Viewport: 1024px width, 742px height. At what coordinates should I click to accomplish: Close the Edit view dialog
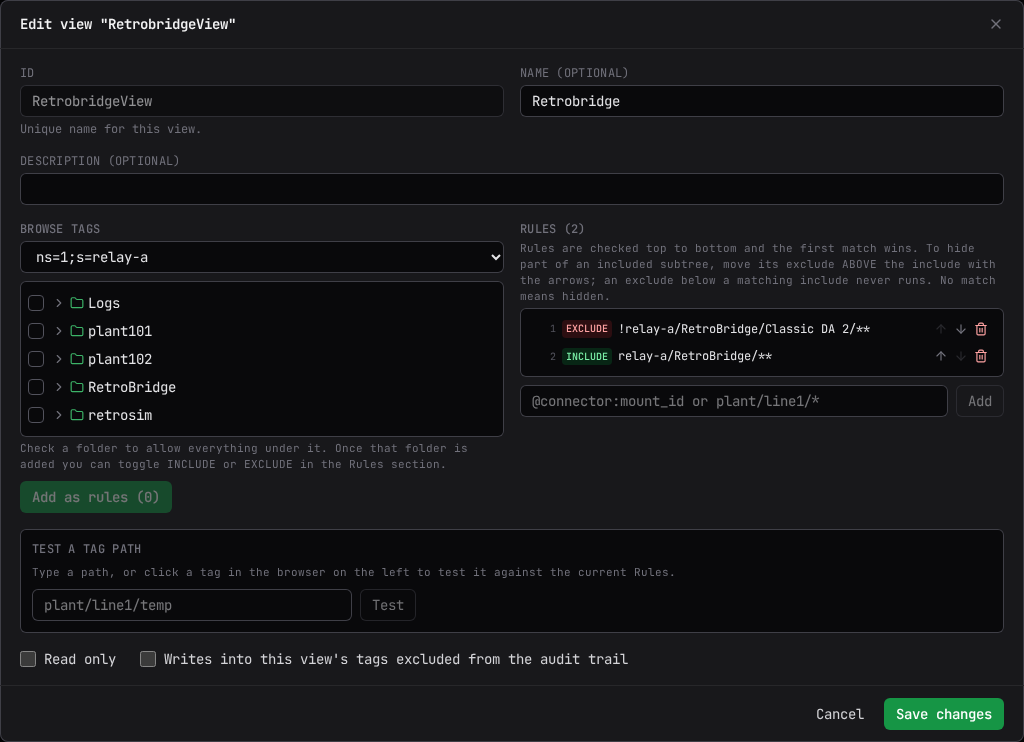[x=995, y=24]
